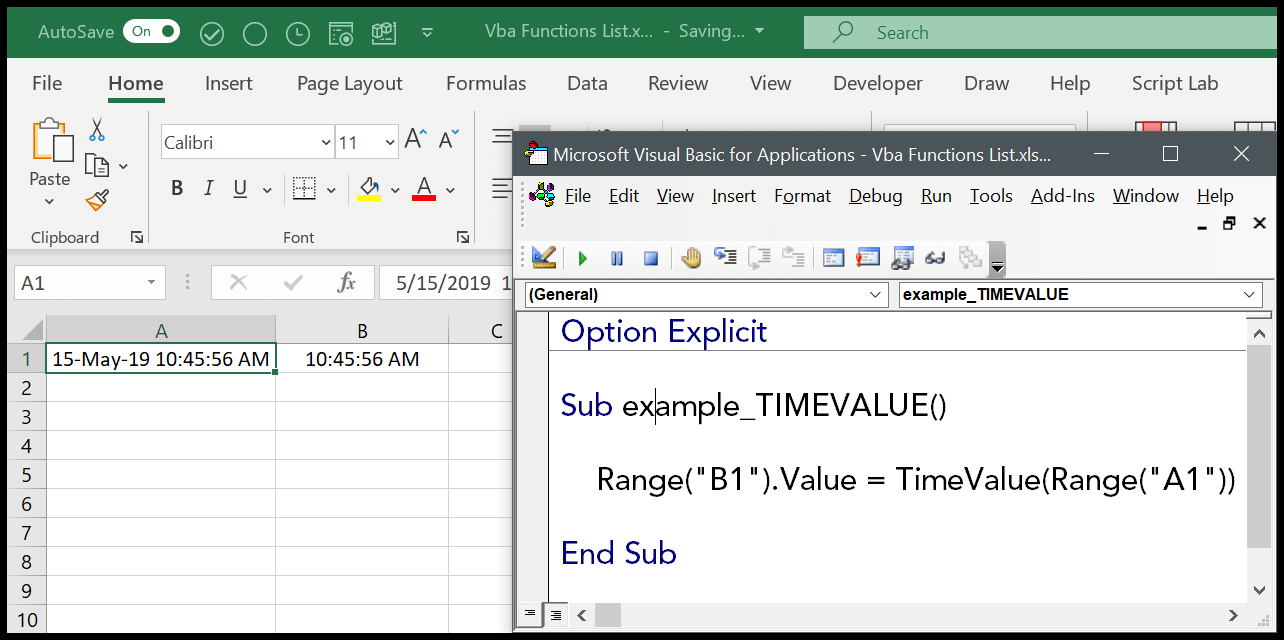1284x640 pixels.
Task: Click the Format Painter icon in Excel ribbon
Action: pyautogui.click(x=96, y=199)
